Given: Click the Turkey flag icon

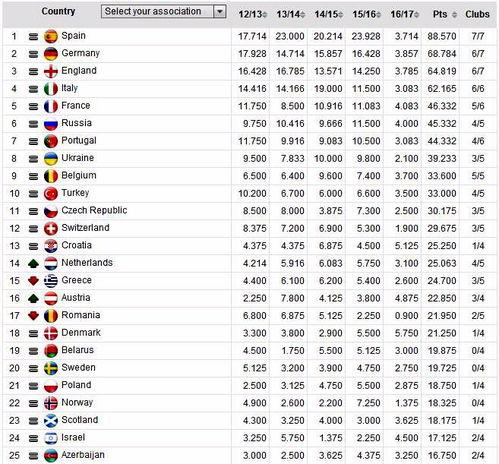Looking at the screenshot, I should [51, 194].
